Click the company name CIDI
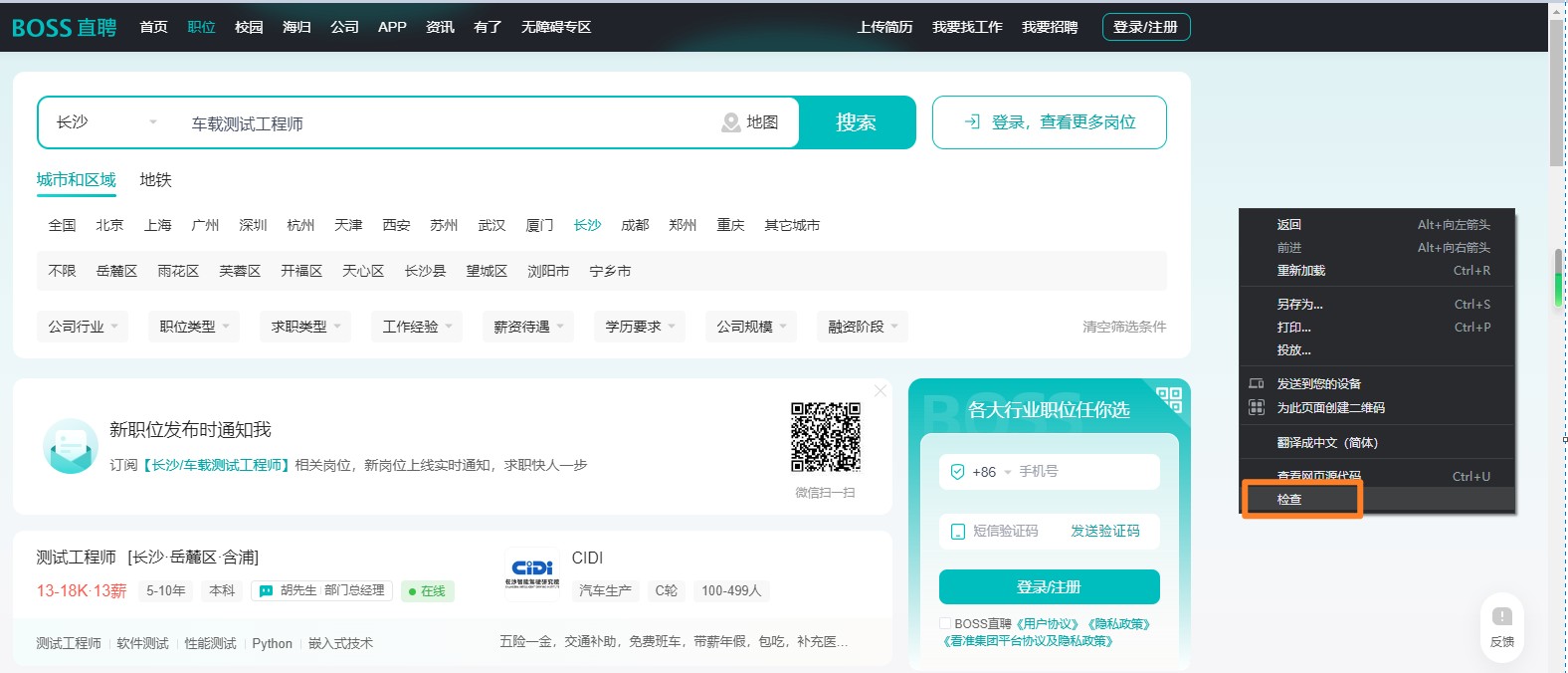 587,558
